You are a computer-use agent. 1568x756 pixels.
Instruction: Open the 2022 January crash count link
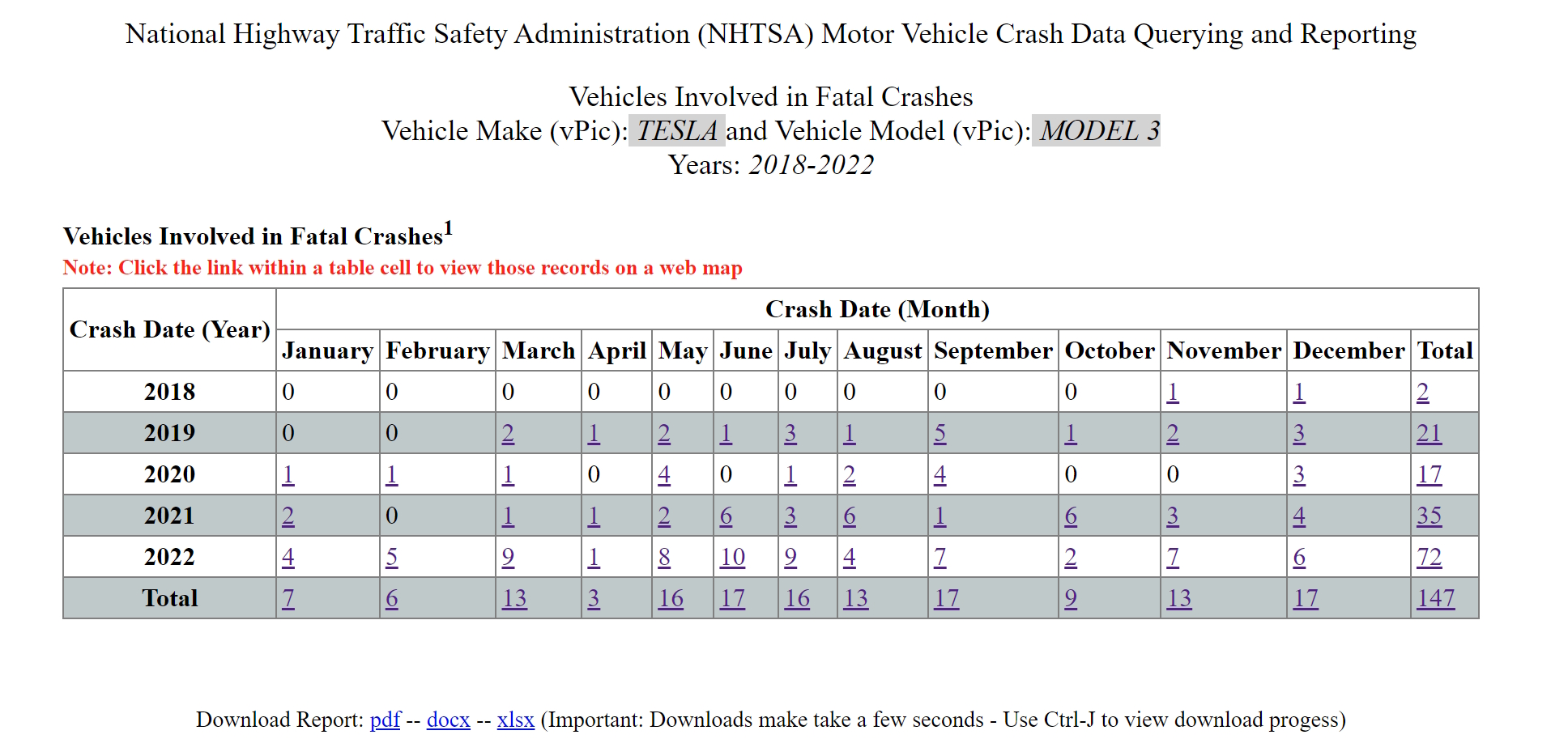[x=288, y=557]
